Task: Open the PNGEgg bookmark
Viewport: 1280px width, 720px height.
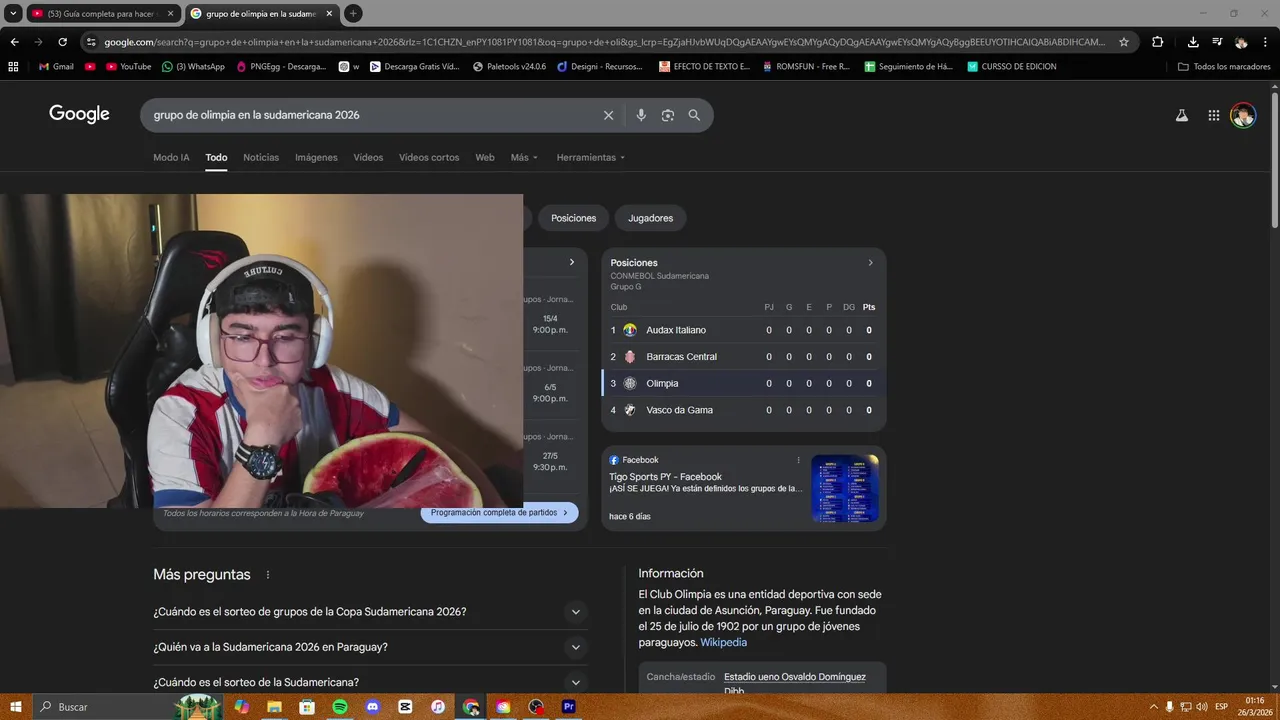Action: (281, 66)
